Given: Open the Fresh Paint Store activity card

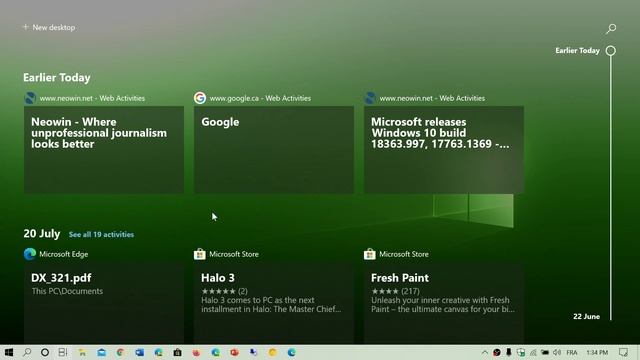Looking at the screenshot, I should pyautogui.click(x=444, y=303).
